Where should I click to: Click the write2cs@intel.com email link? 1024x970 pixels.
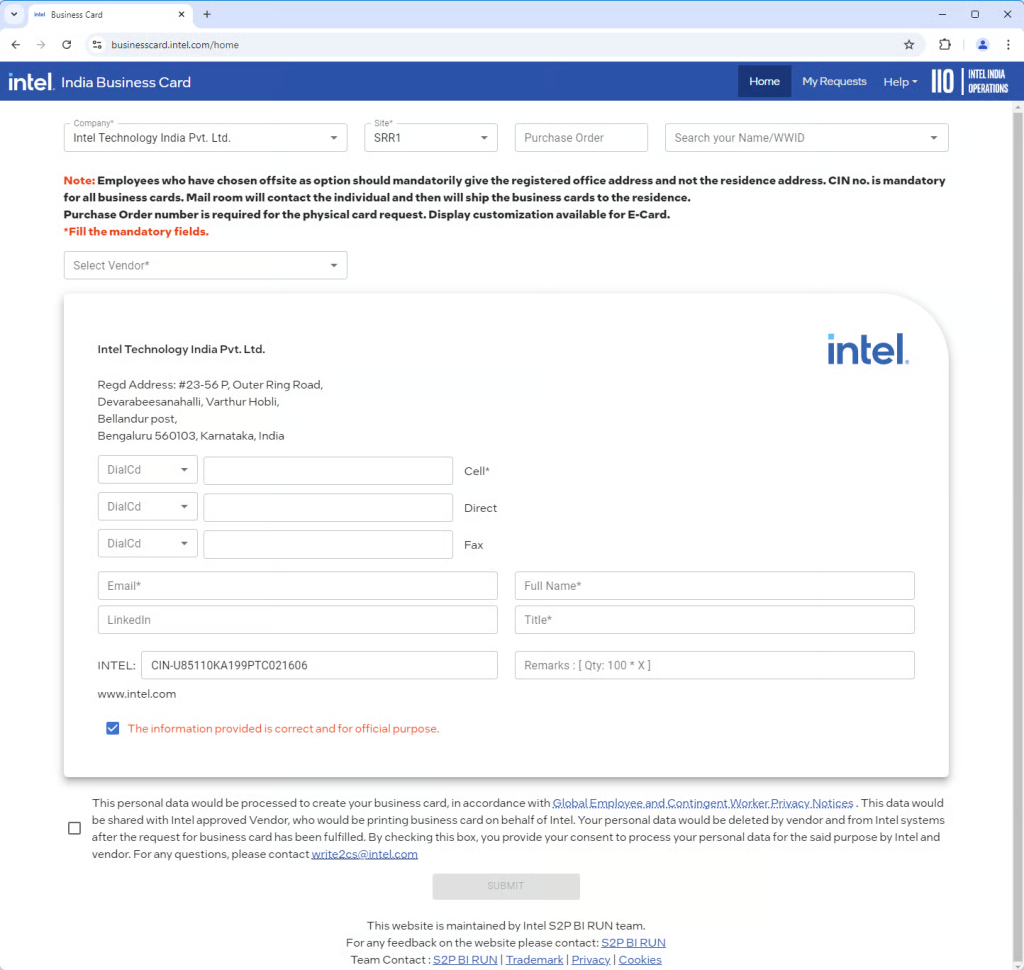coord(364,855)
